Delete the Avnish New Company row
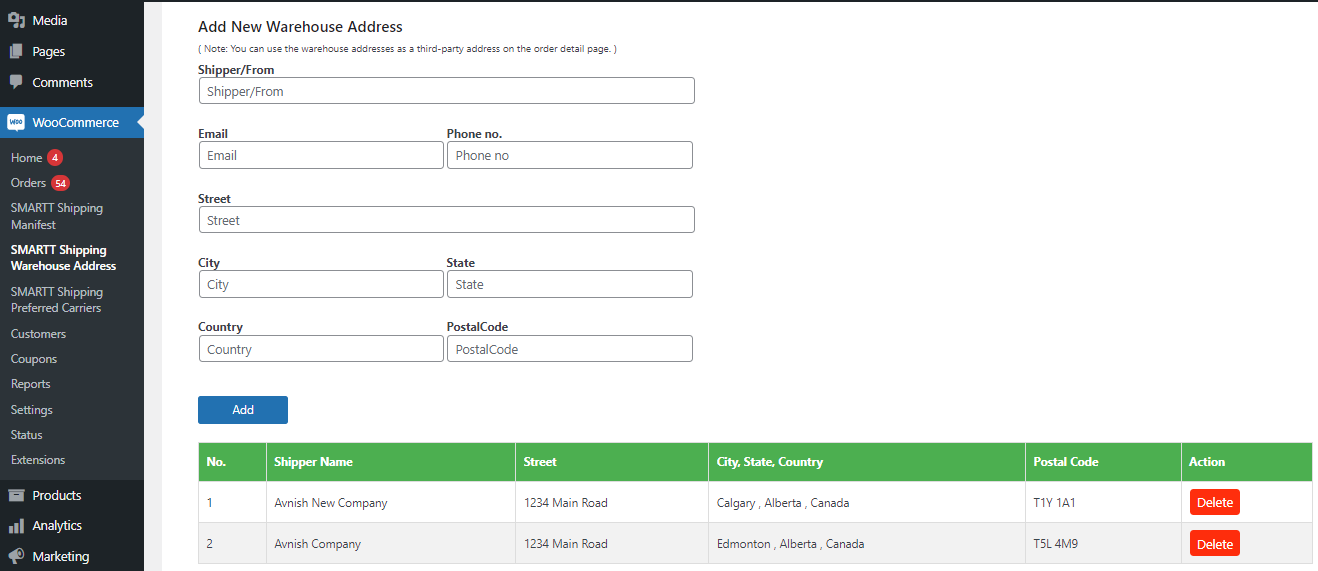Viewport: 1318px width, 571px height. pyautogui.click(x=1214, y=502)
